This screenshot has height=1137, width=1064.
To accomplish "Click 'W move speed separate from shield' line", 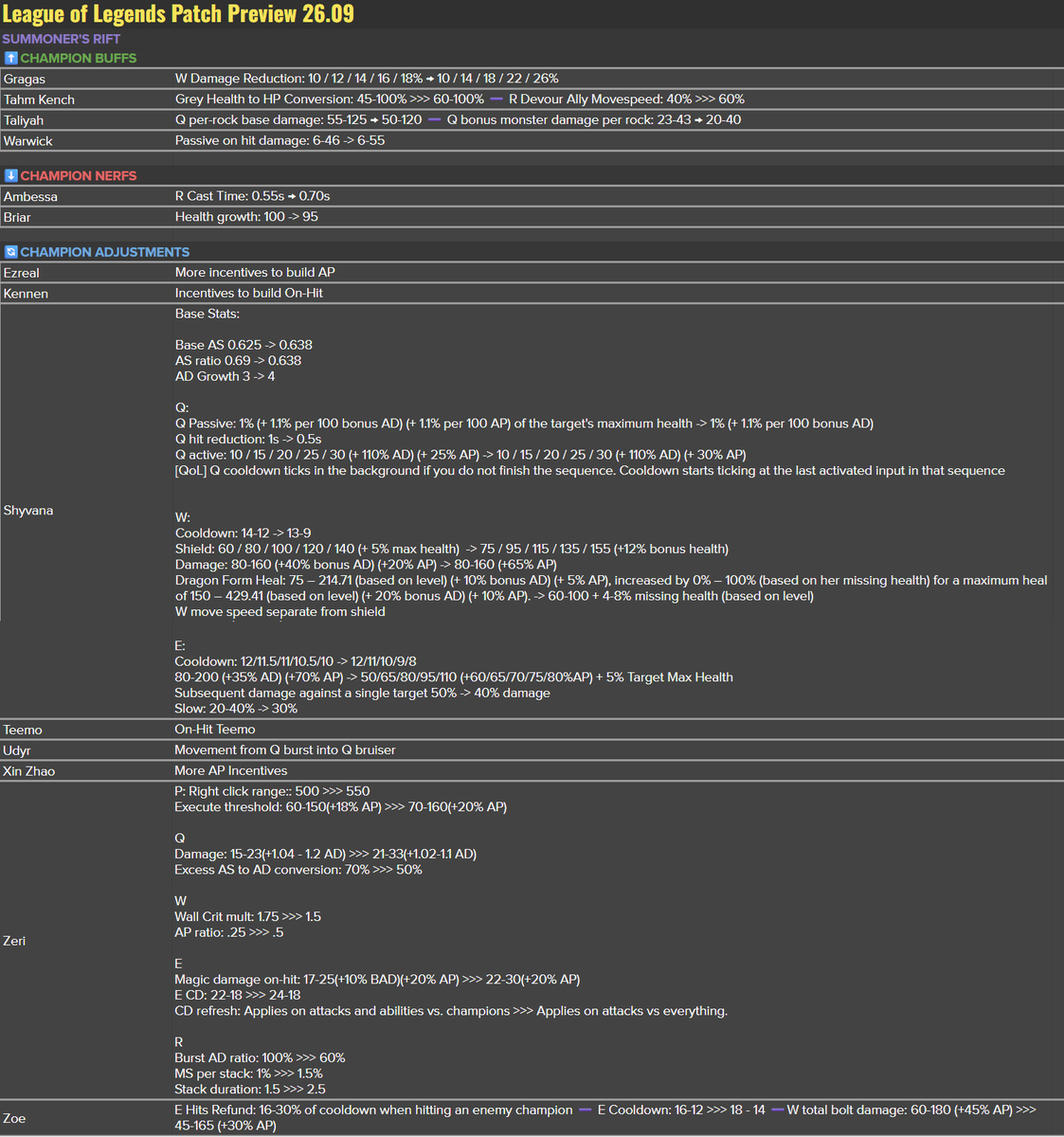I will coord(280,612).
